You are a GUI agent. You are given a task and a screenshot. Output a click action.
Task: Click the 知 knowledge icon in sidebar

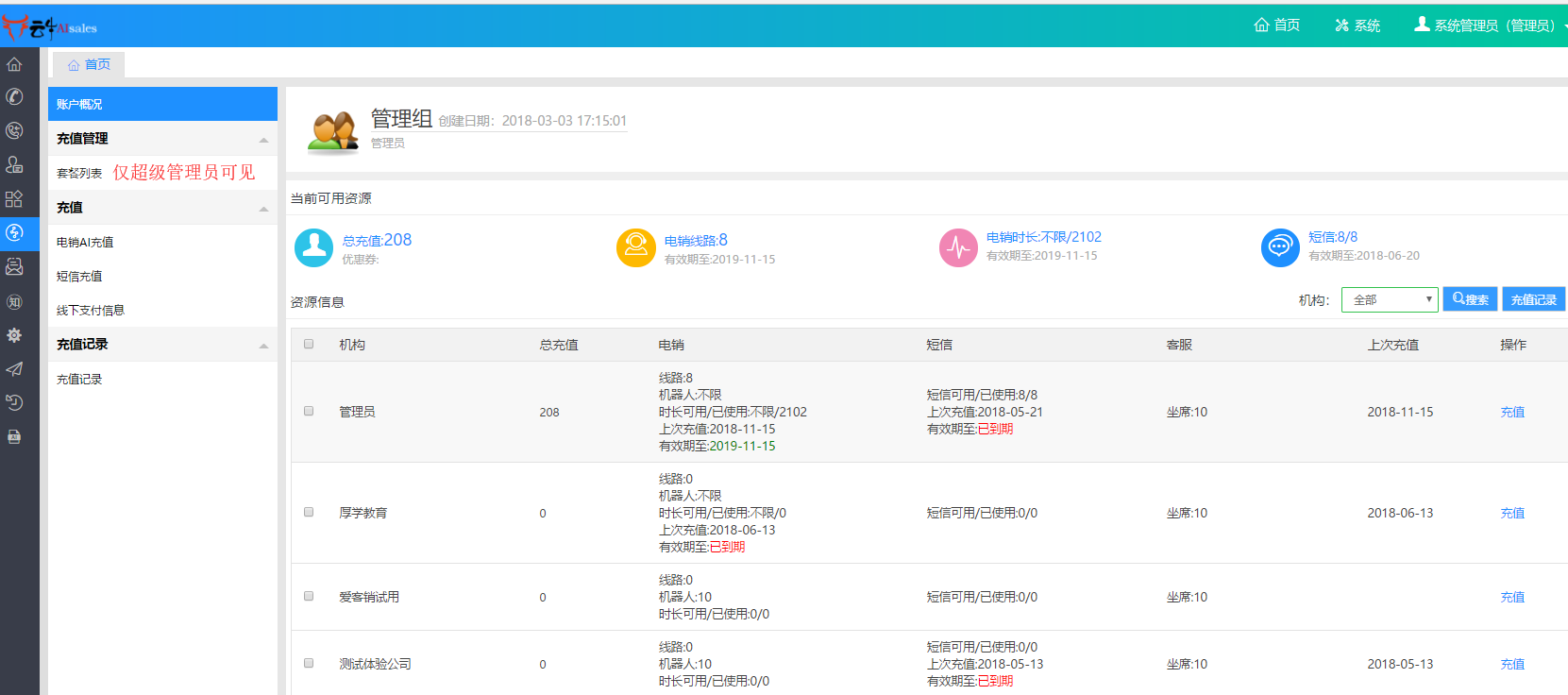click(x=14, y=302)
